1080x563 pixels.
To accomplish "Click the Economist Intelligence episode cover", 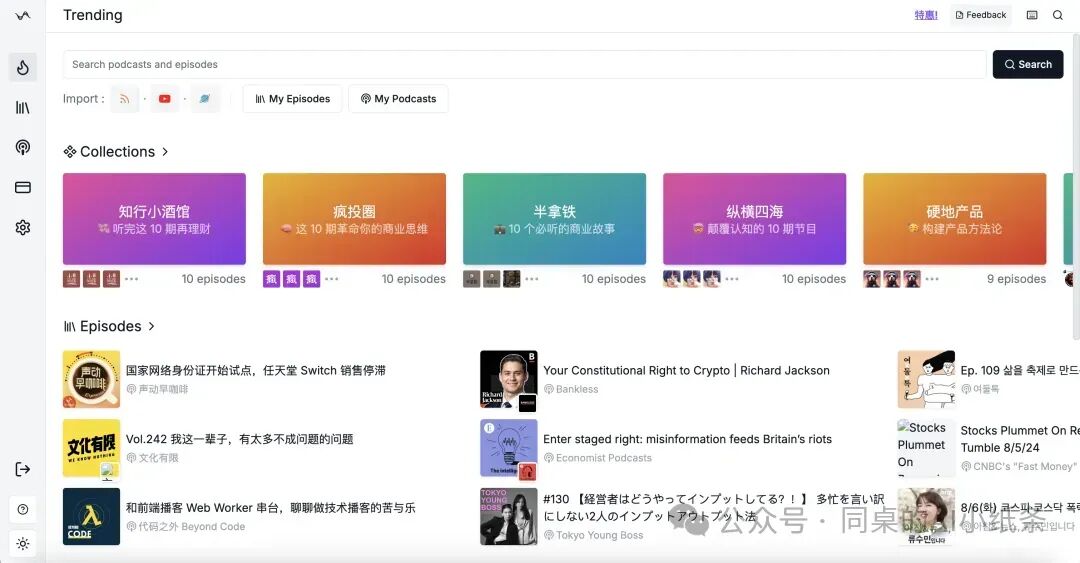I will click(508, 448).
